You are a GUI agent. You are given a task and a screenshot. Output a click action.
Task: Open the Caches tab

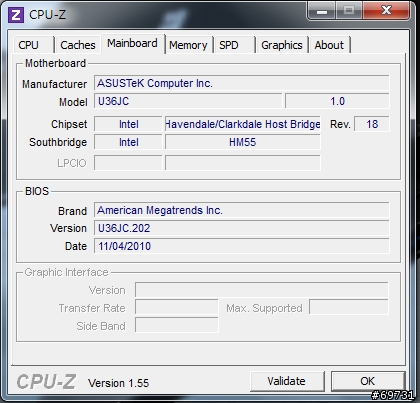[78, 45]
